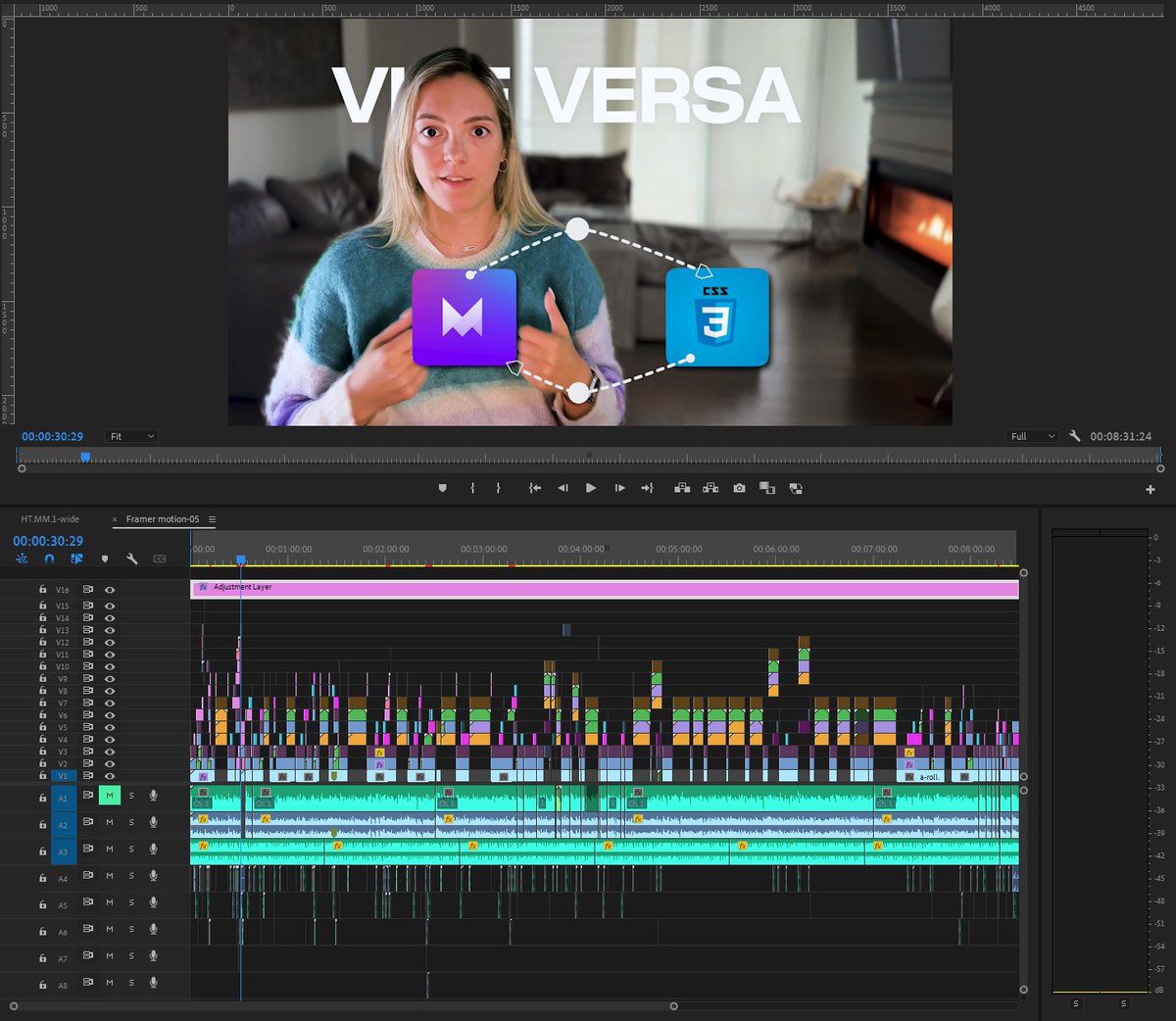Screen dimensions: 1176x1021
Task: Hide track V4 with eye icon
Action: point(110,740)
